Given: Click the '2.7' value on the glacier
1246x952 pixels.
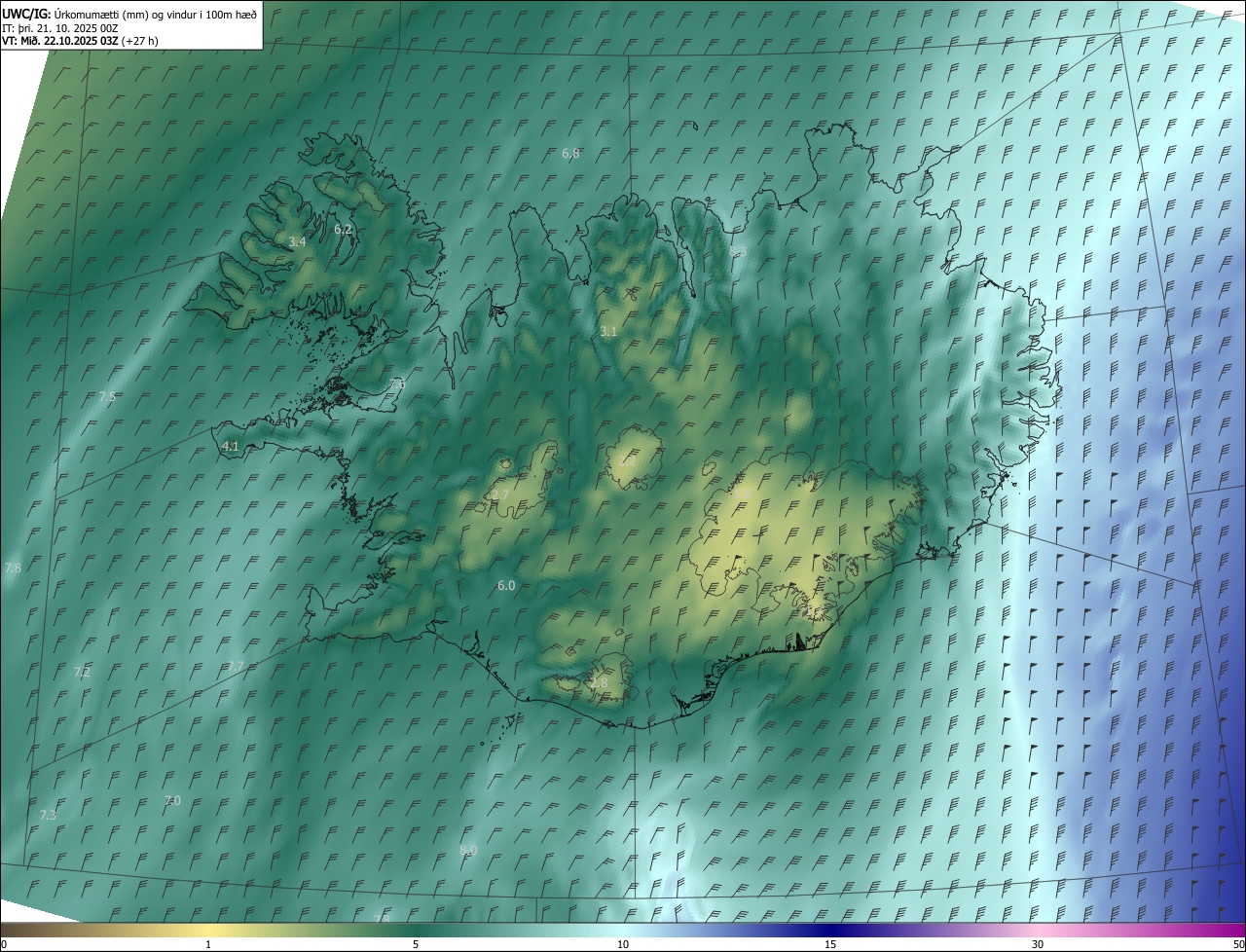Looking at the screenshot, I should click(x=500, y=495).
